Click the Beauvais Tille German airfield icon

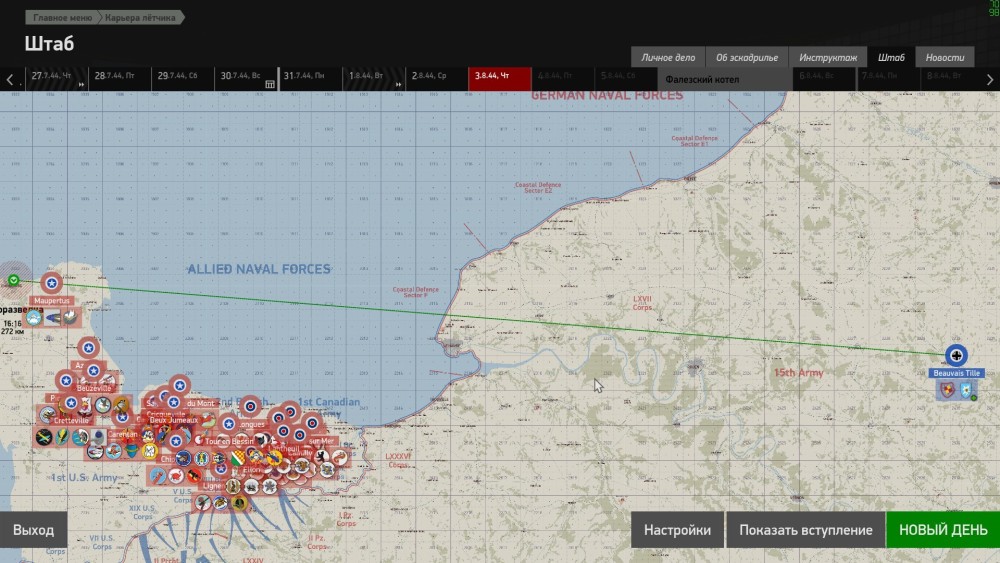tap(957, 354)
